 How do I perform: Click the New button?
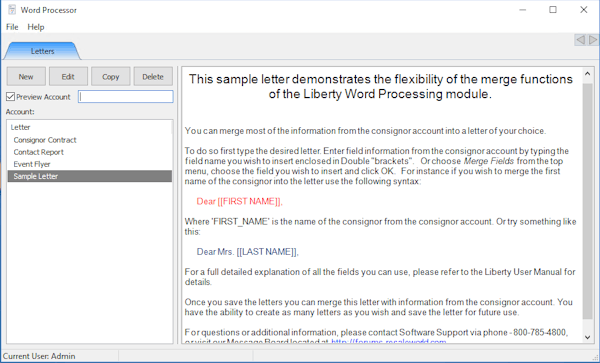(x=26, y=77)
